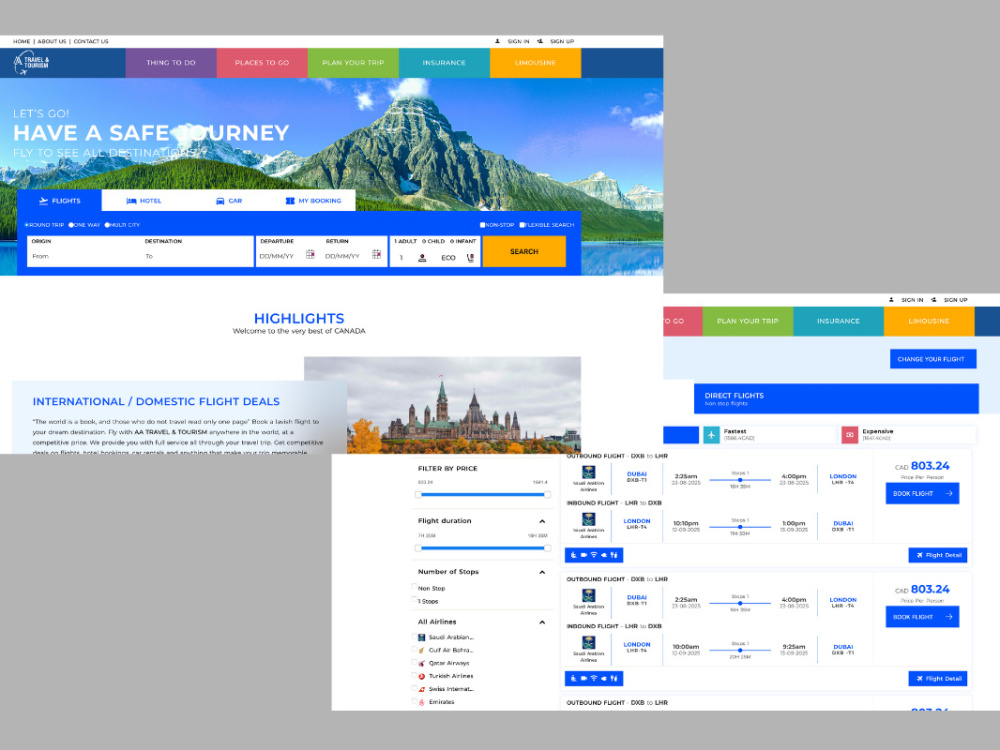Open Places To Go menu on the home page
Image resolution: width=1000 pixels, height=750 pixels.
262,63
